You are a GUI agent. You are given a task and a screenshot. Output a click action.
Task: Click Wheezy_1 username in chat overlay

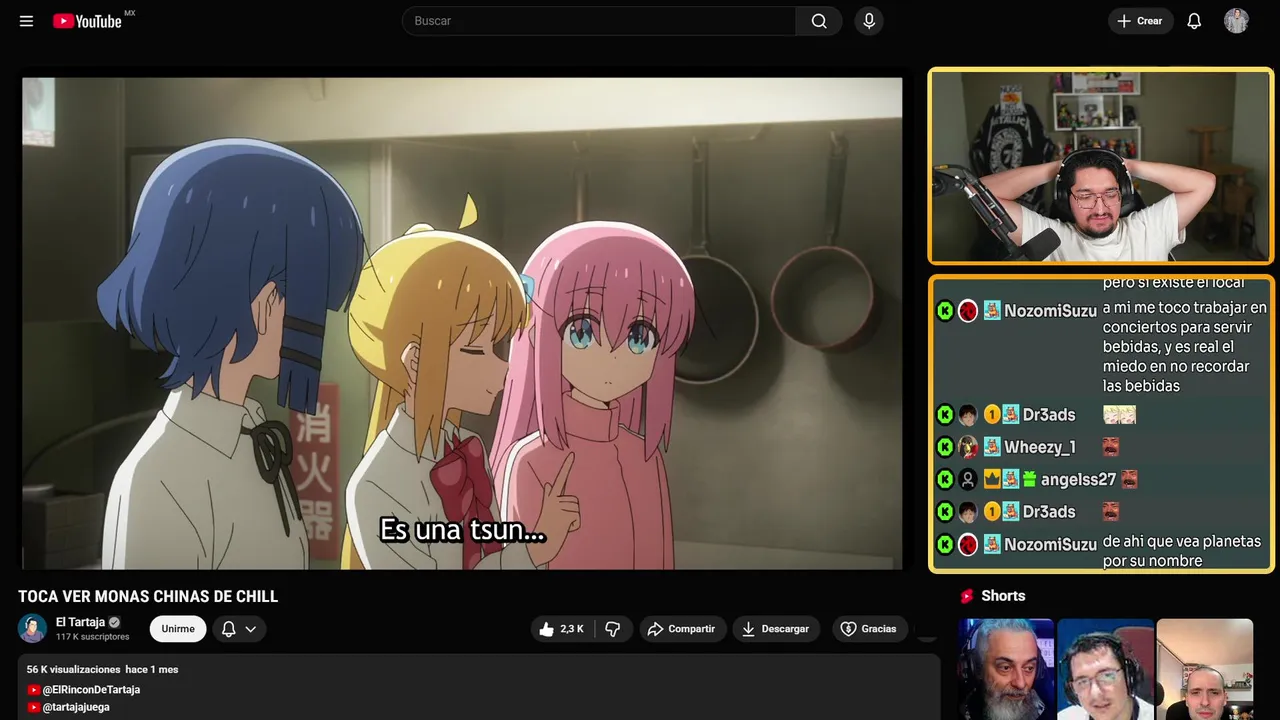coord(1040,447)
